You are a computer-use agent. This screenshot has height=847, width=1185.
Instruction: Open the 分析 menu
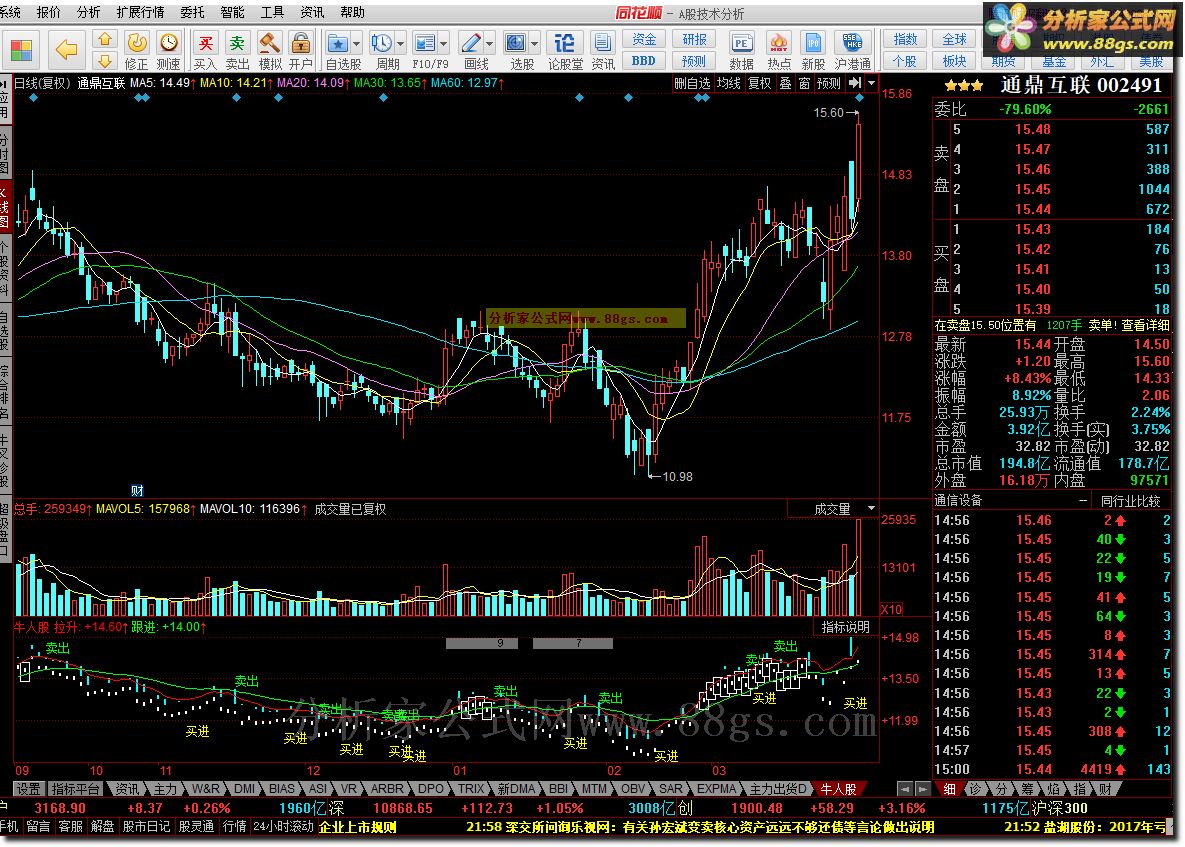88,12
